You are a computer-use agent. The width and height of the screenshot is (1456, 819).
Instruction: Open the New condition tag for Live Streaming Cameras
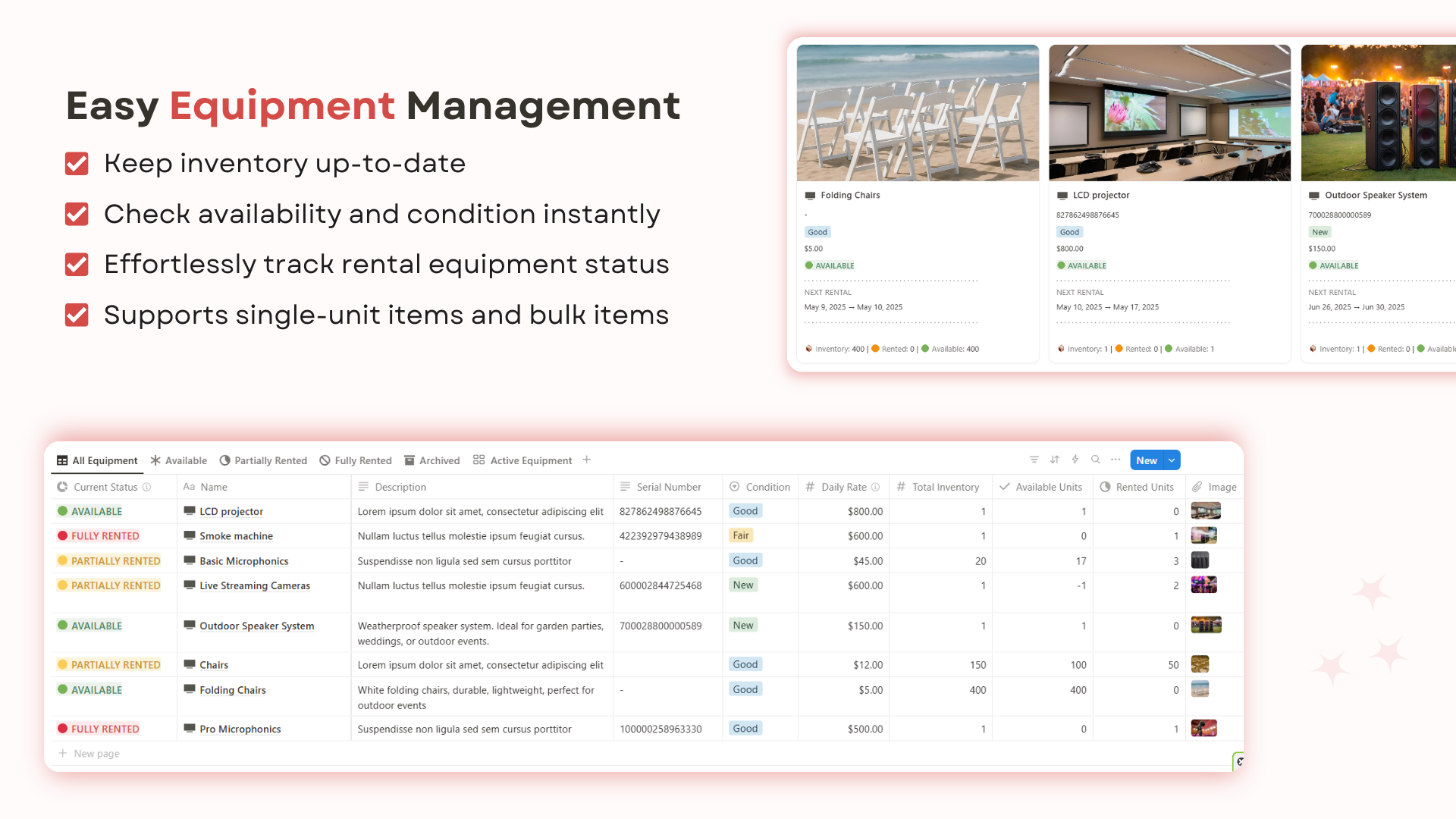click(742, 585)
